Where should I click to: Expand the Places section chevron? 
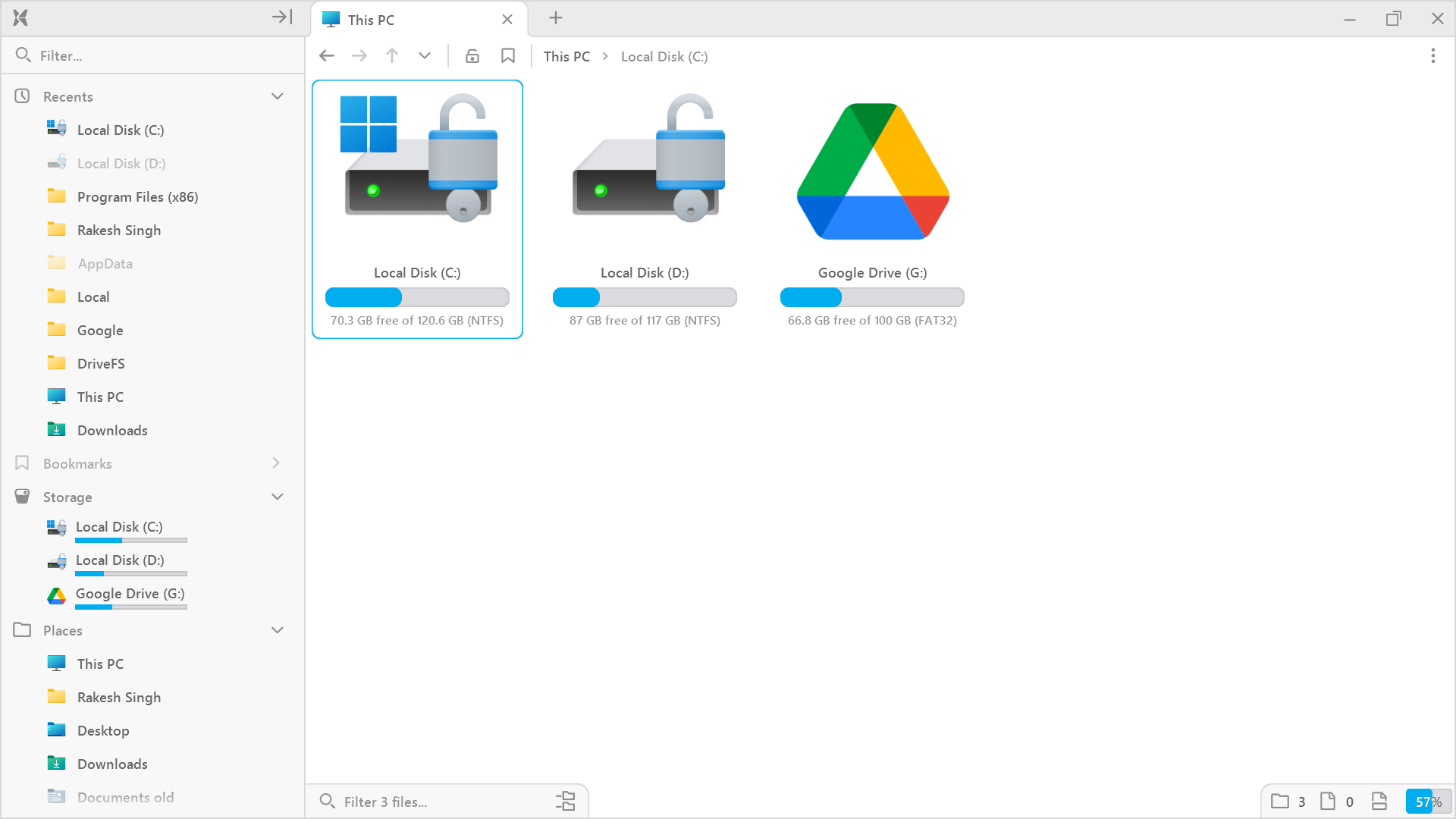(277, 630)
